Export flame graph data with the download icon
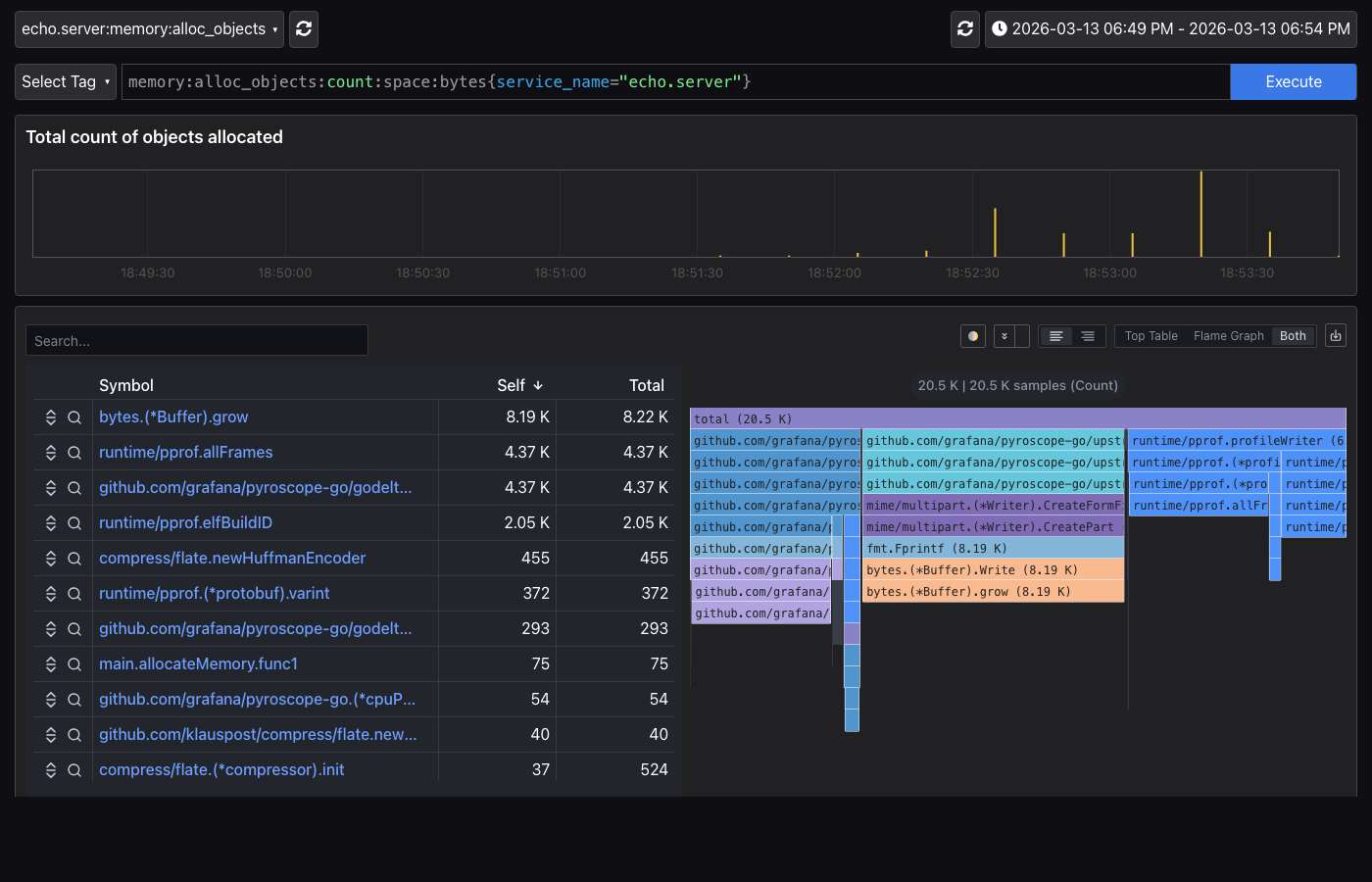 1335,336
